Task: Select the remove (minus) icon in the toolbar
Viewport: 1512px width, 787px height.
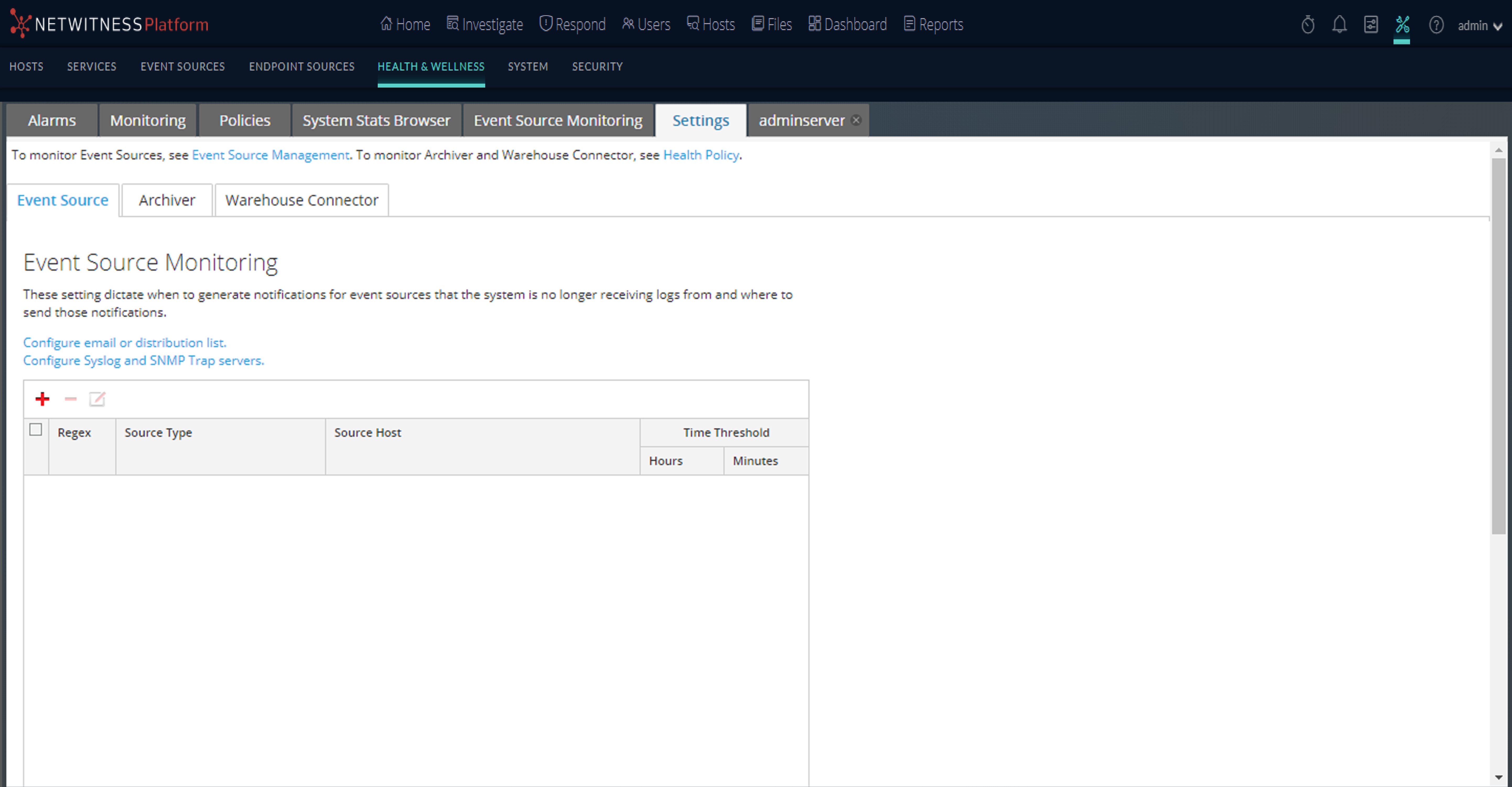Action: pos(70,399)
